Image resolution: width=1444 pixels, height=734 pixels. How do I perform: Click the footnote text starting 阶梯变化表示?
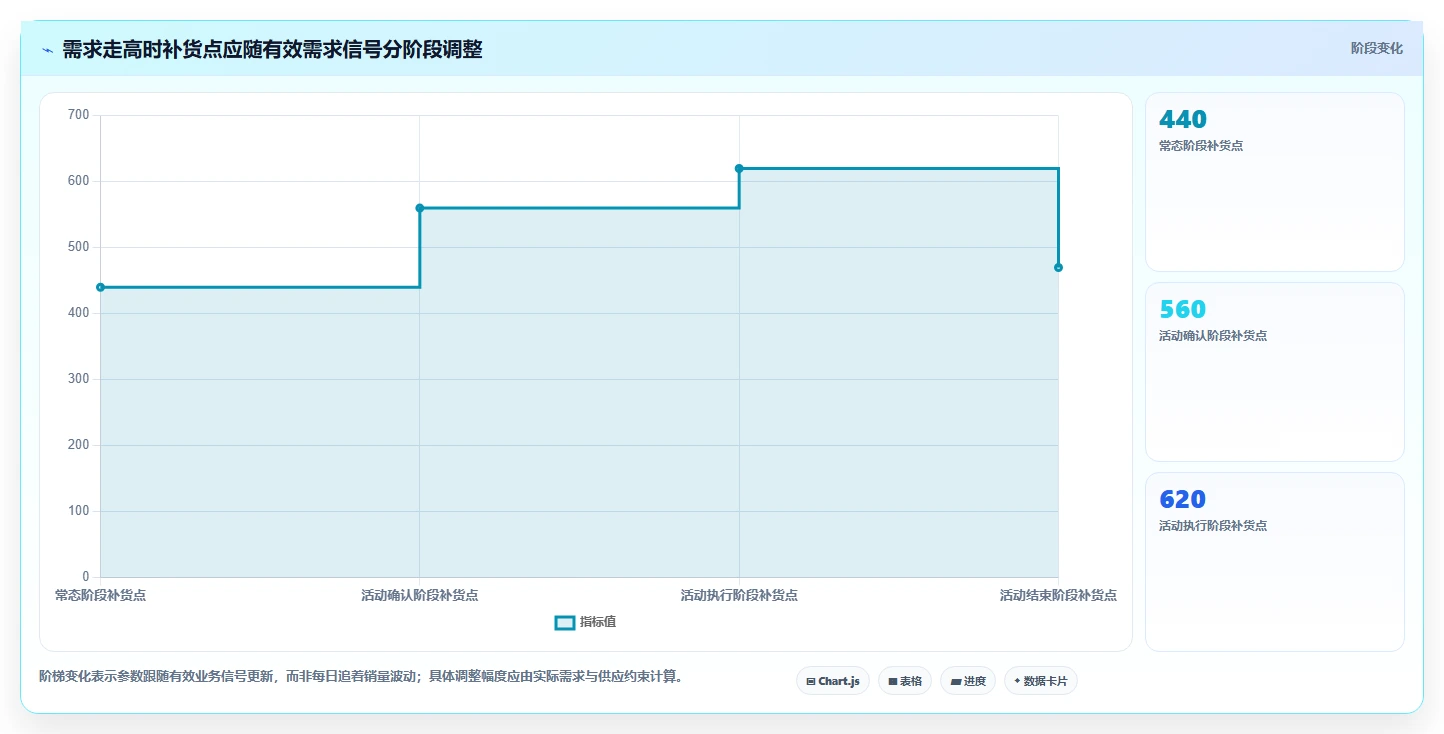[x=363, y=677]
